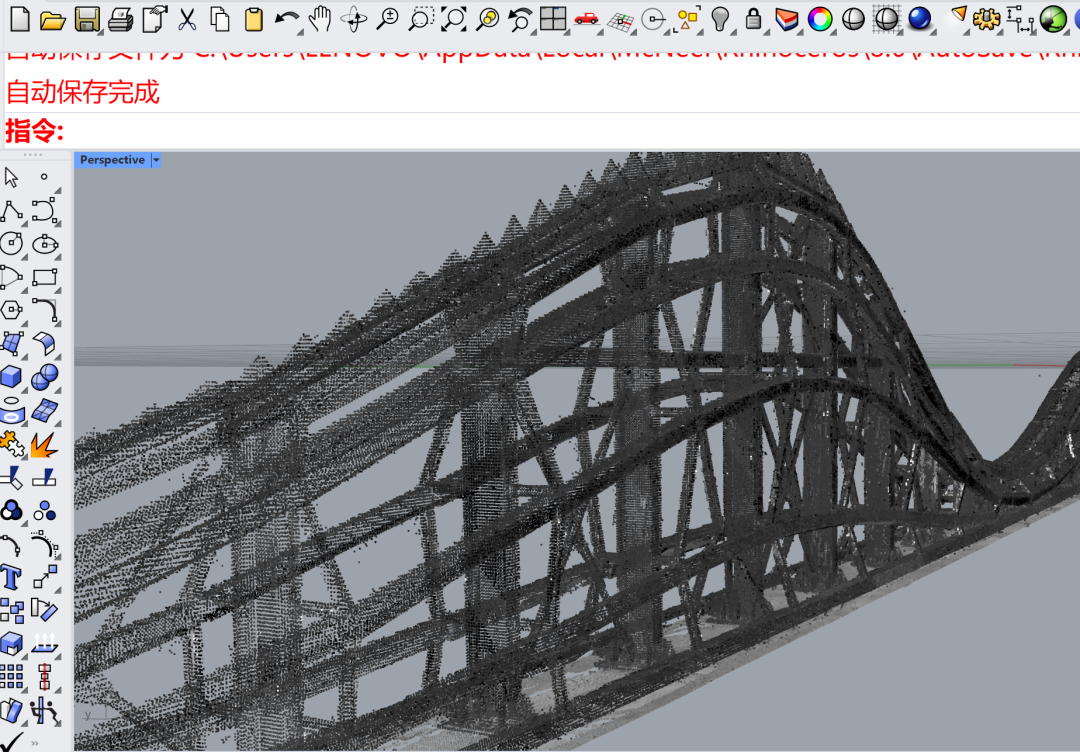This screenshot has width=1080, height=752.
Task: Click the Lock padlock icon
Action: coord(754,19)
